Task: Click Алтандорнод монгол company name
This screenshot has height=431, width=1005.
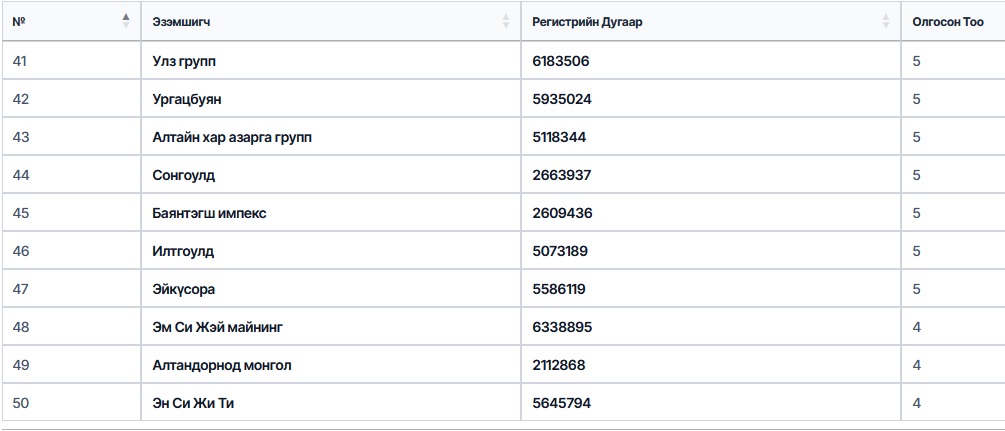Action: (x=222, y=365)
